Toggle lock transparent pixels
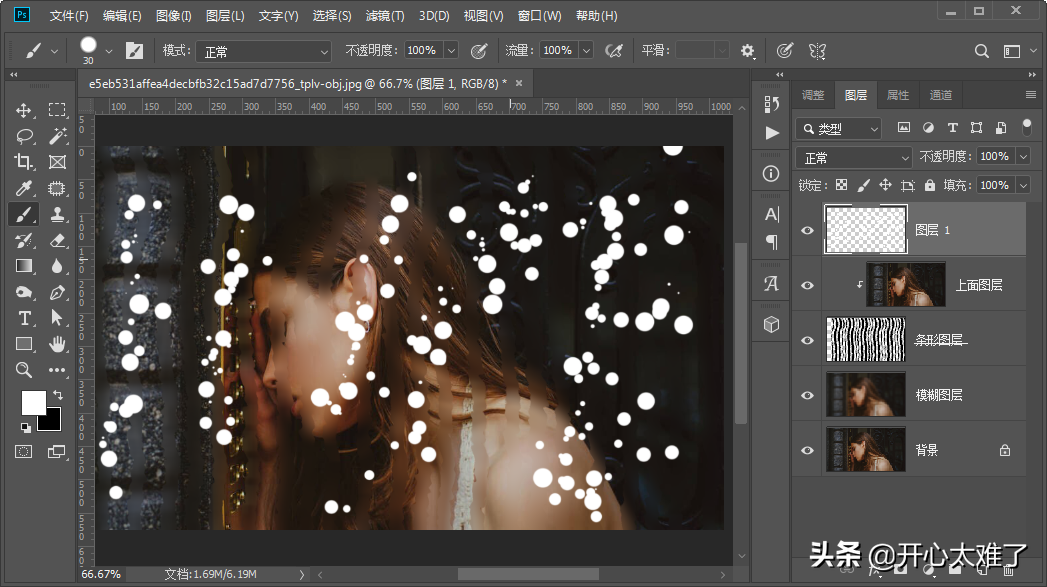 841,185
